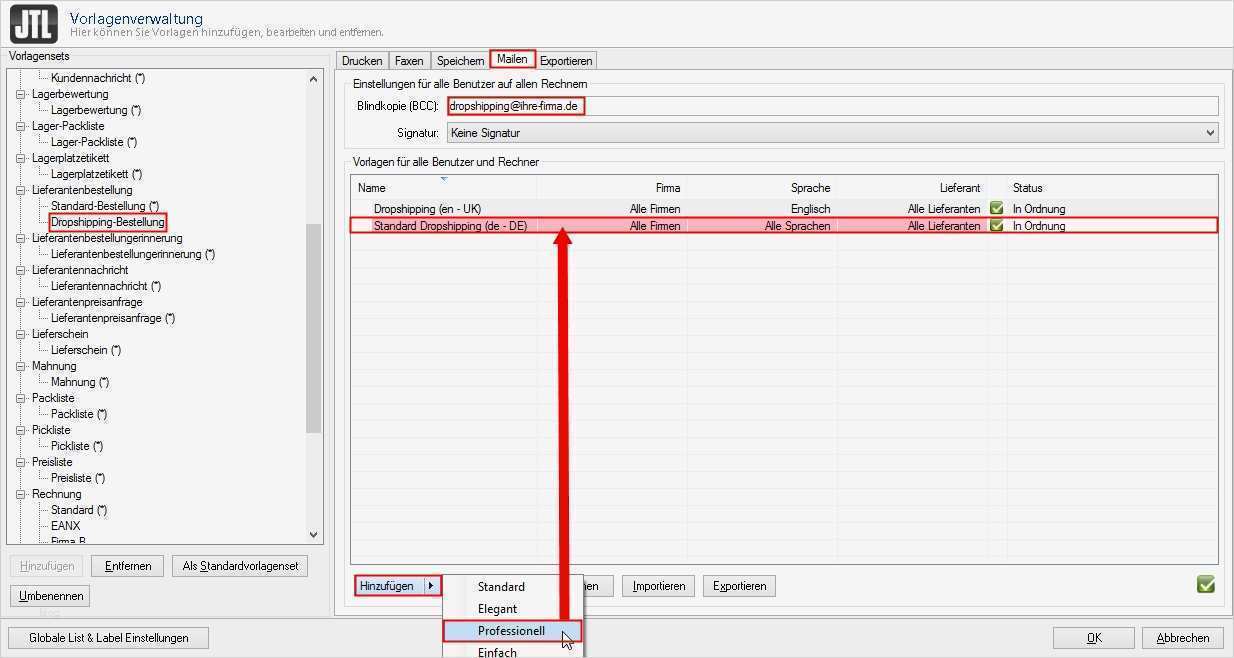Collapse the Lieferantenbestellung tree node
Viewport: 1234px width, 658px height.
[20, 190]
